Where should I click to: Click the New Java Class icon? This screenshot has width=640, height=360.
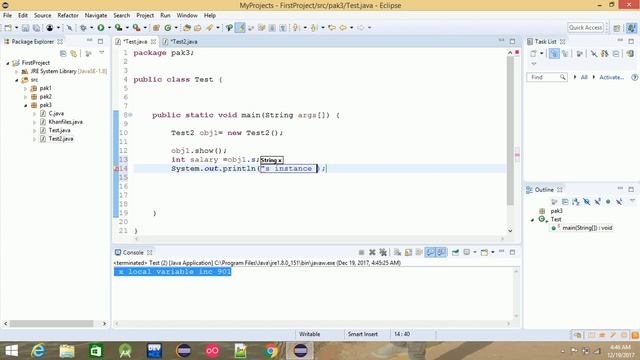click(x=168, y=28)
